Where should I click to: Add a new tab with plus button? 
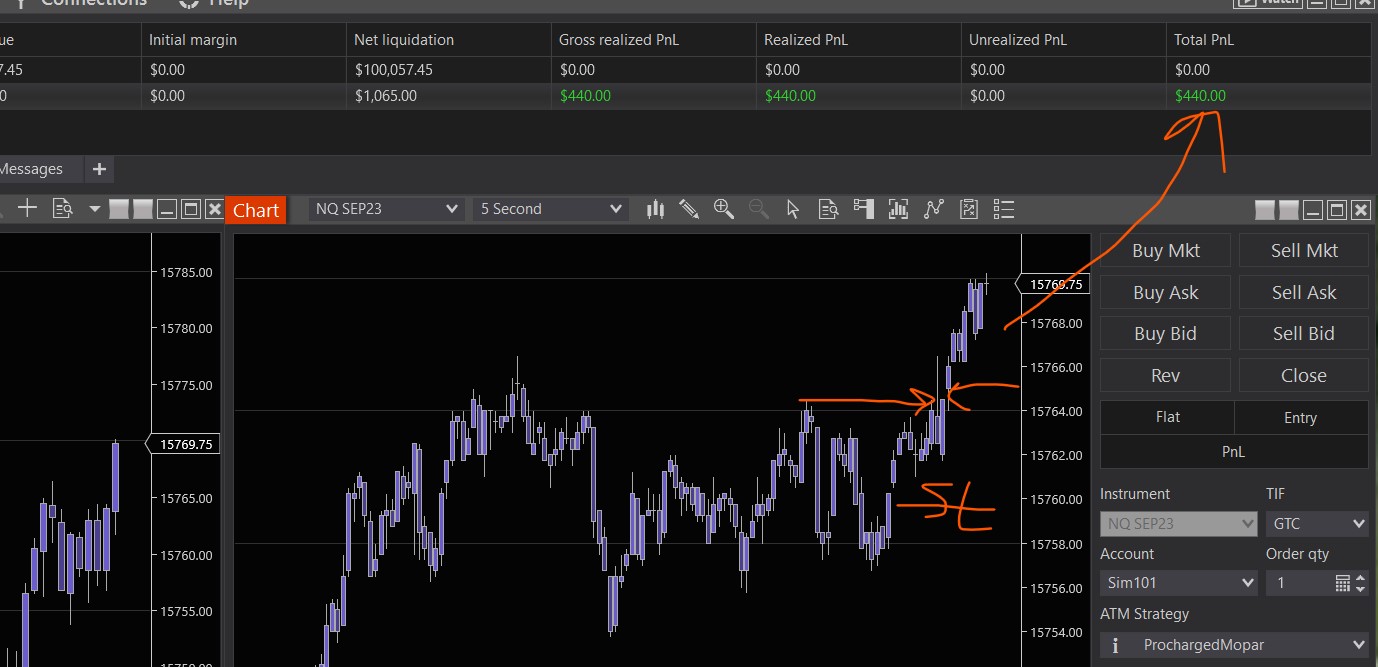[99, 169]
